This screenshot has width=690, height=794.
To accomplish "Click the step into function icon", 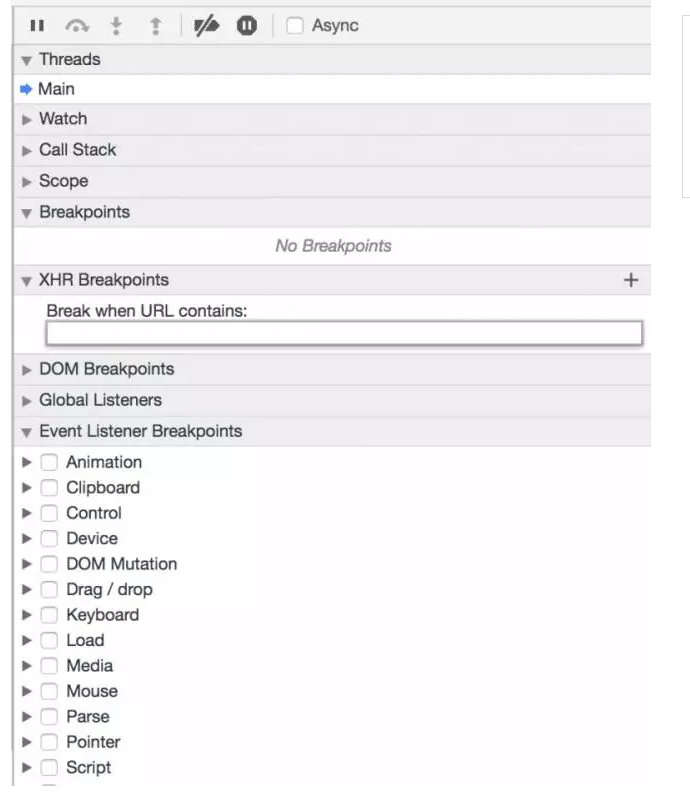I will (116, 25).
